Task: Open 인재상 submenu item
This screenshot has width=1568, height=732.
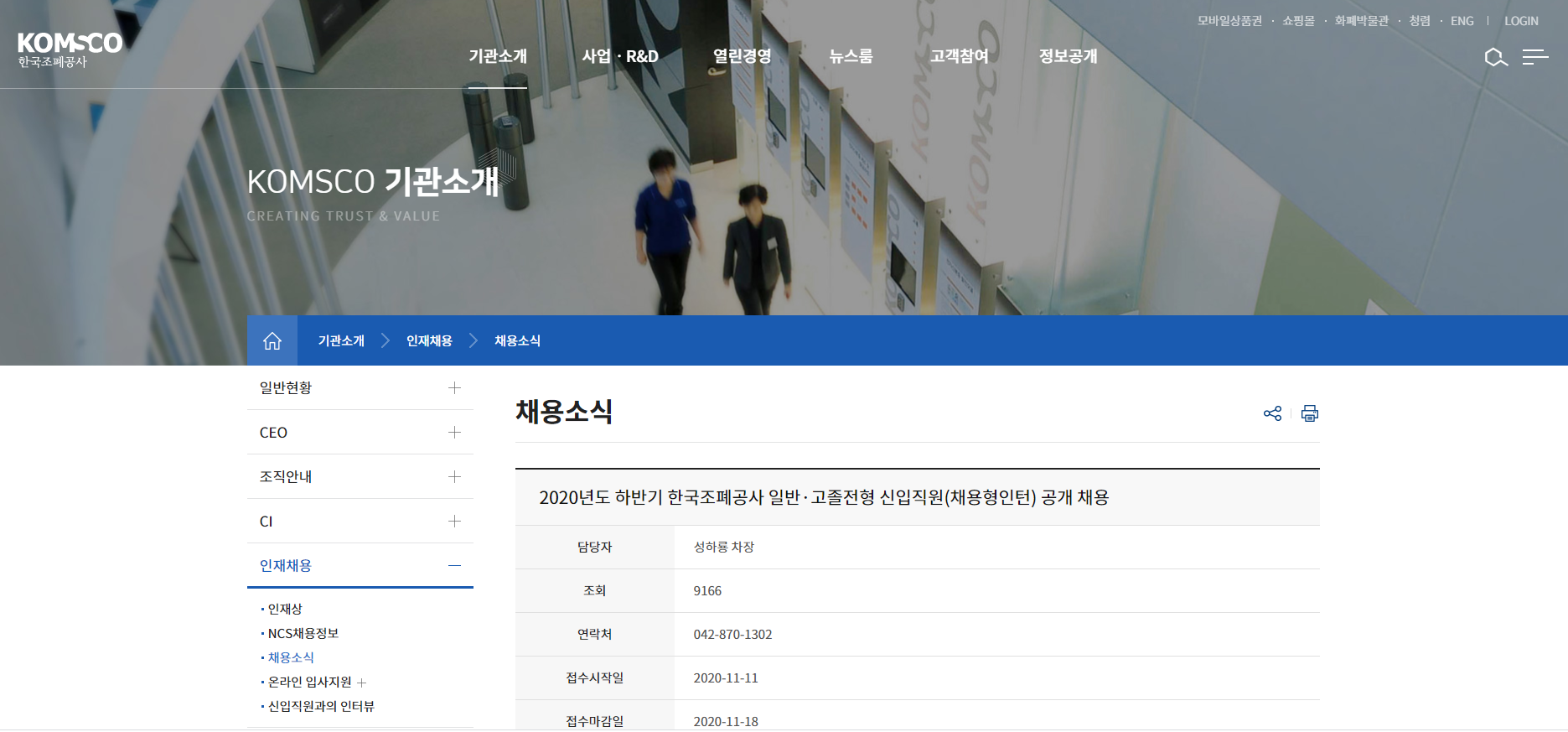Action: point(285,609)
